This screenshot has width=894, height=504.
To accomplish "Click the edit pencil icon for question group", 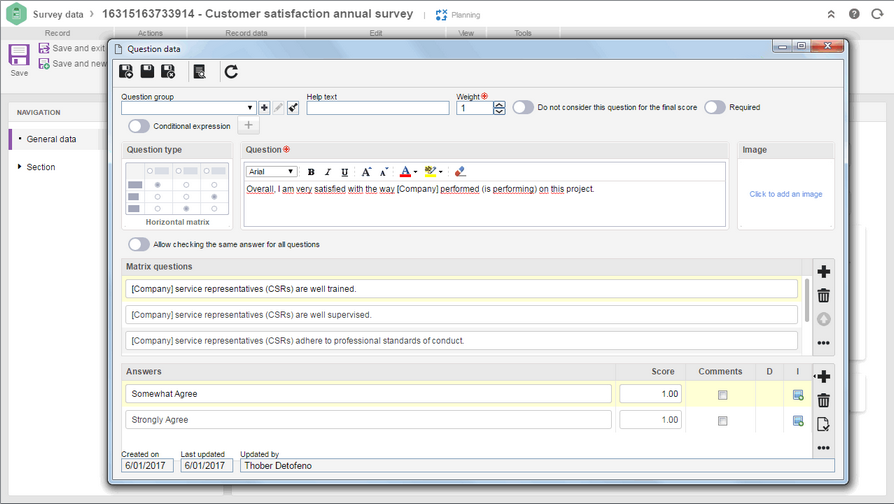I will click(x=278, y=108).
